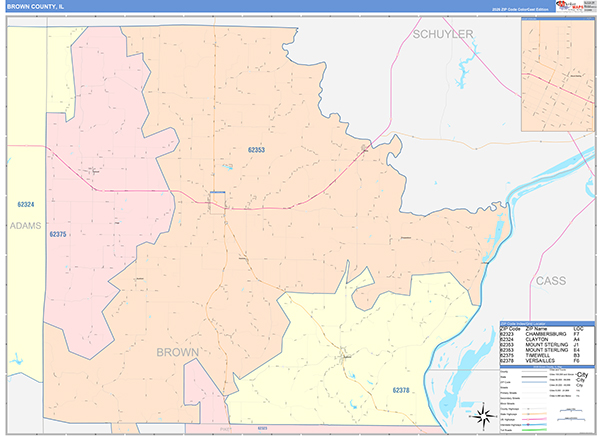
Task: Open the Mount Sterling inset street map
Action: click(x=558, y=75)
